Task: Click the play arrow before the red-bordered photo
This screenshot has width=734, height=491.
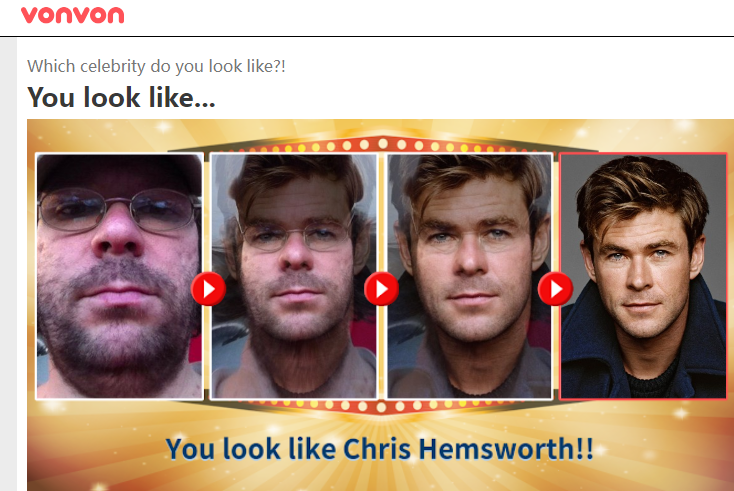Action: 555,289
